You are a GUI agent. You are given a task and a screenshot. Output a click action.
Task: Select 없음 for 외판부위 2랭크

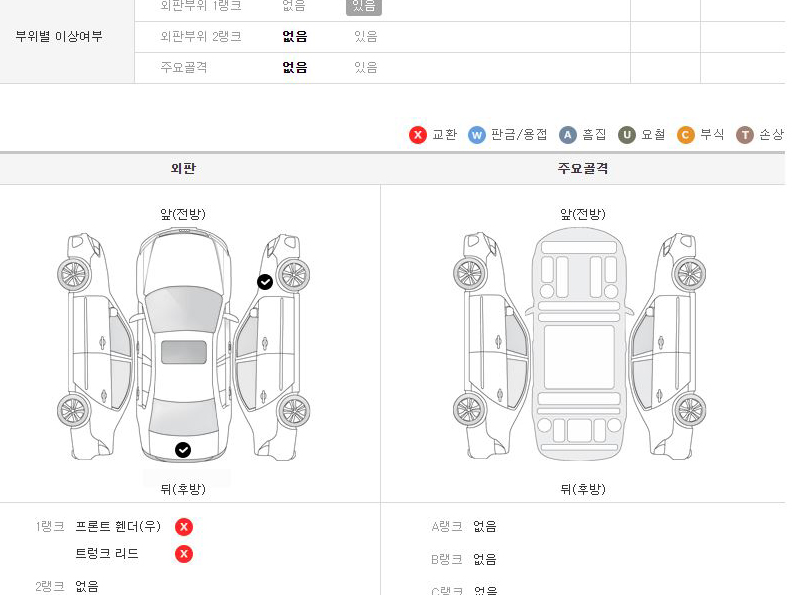coord(295,36)
